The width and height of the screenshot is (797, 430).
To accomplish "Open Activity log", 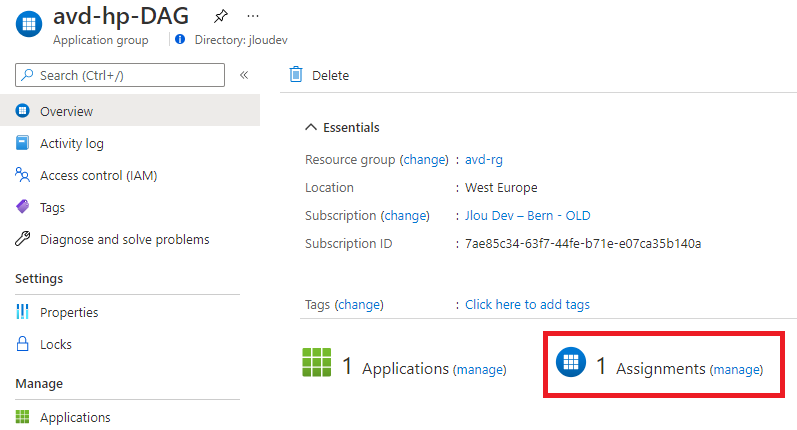I will [x=72, y=144].
